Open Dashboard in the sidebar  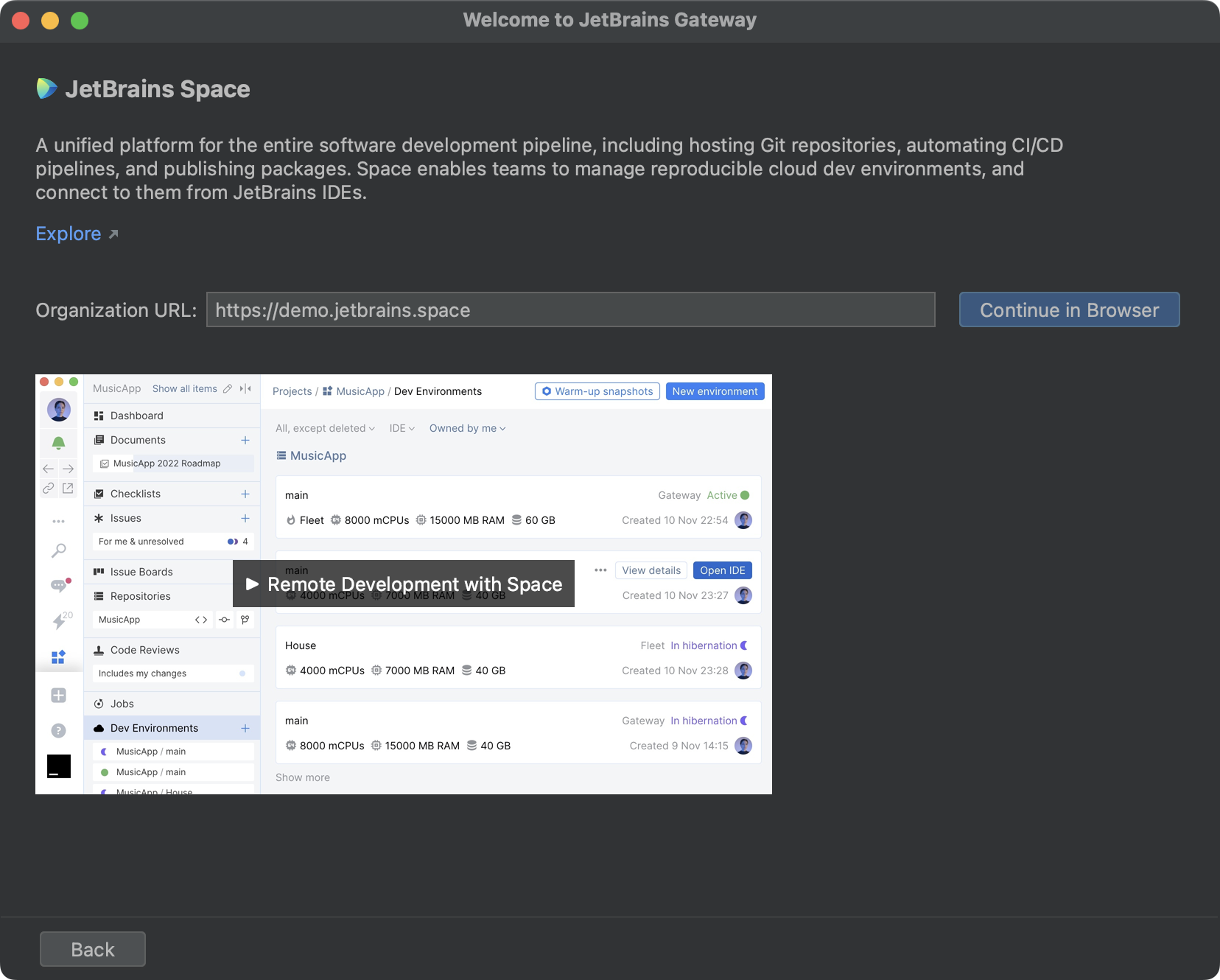137,416
